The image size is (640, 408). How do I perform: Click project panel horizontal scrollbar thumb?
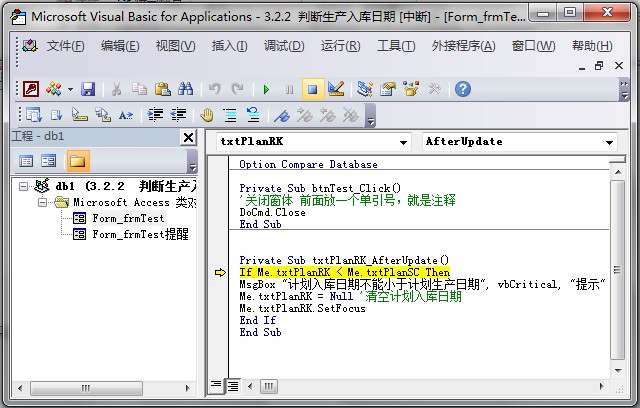click(86, 388)
